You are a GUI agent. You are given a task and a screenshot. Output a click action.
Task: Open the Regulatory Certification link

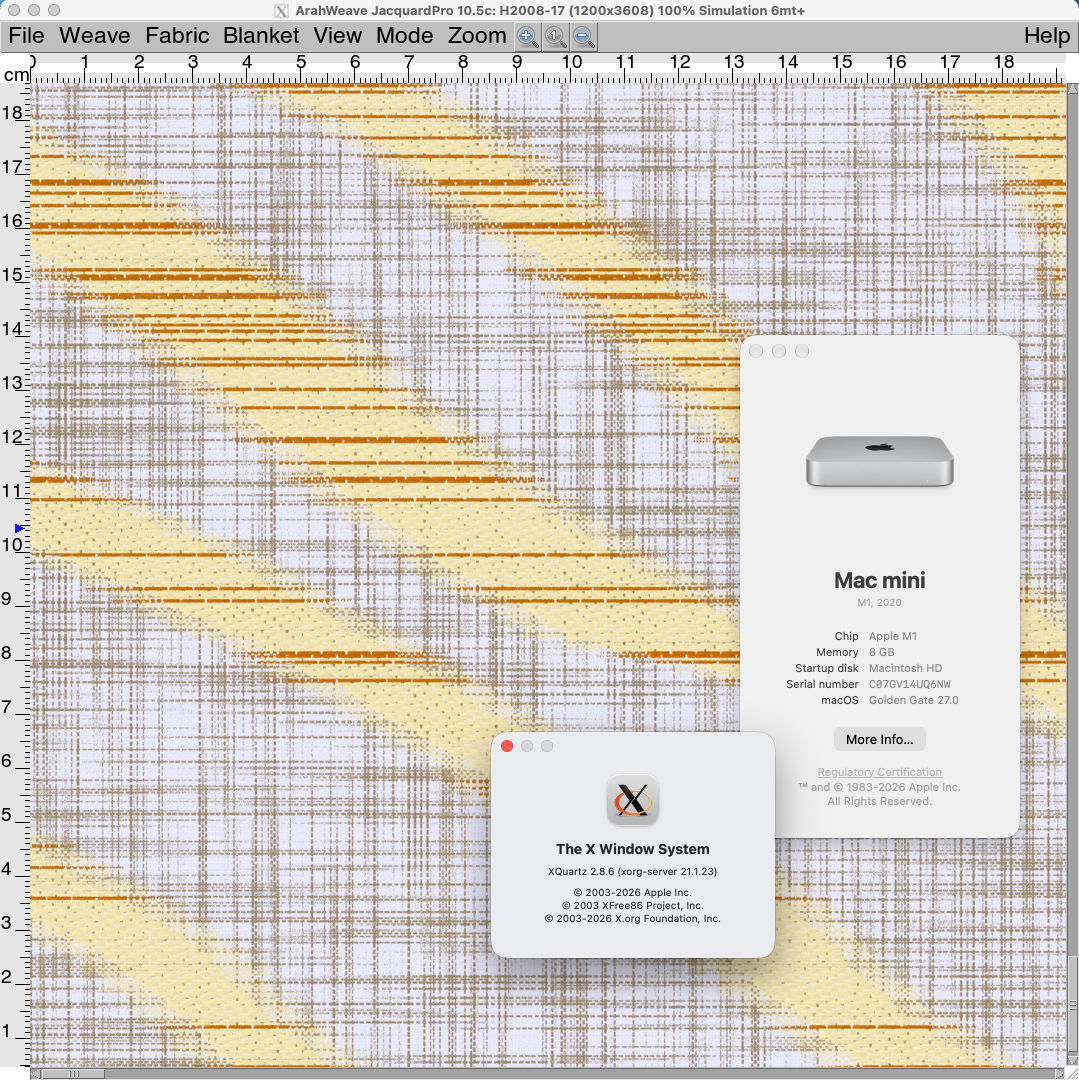coord(879,772)
